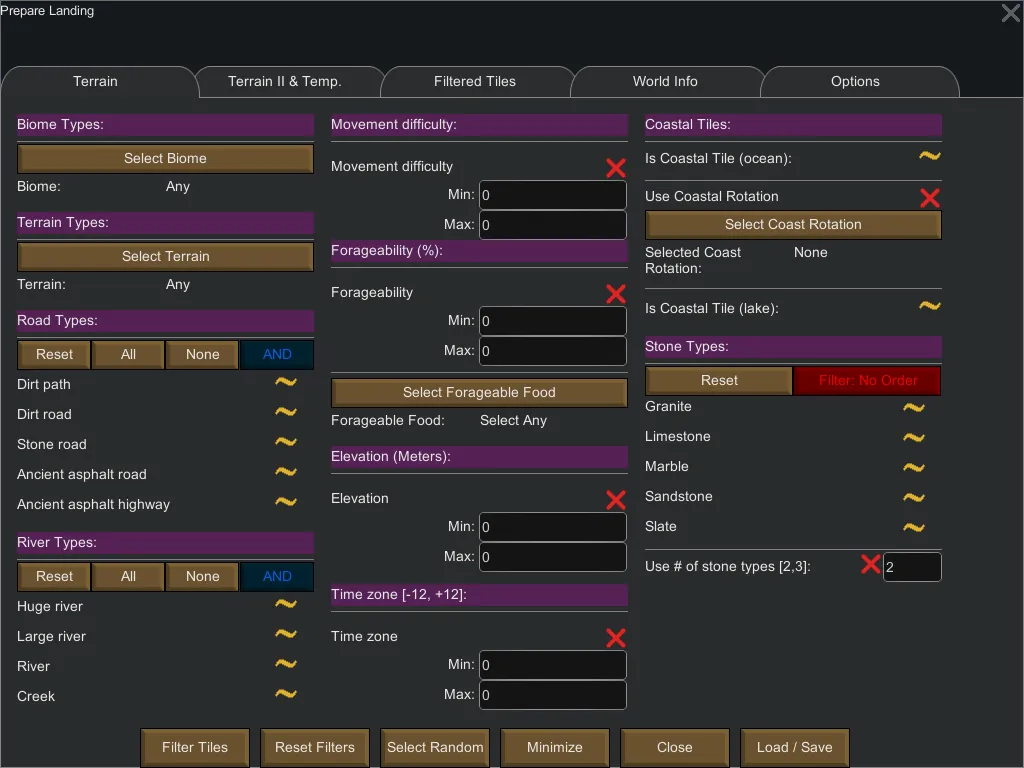The height and width of the screenshot is (768, 1024).
Task: Toggle the Dirt path tilde state icon
Action: (286, 383)
